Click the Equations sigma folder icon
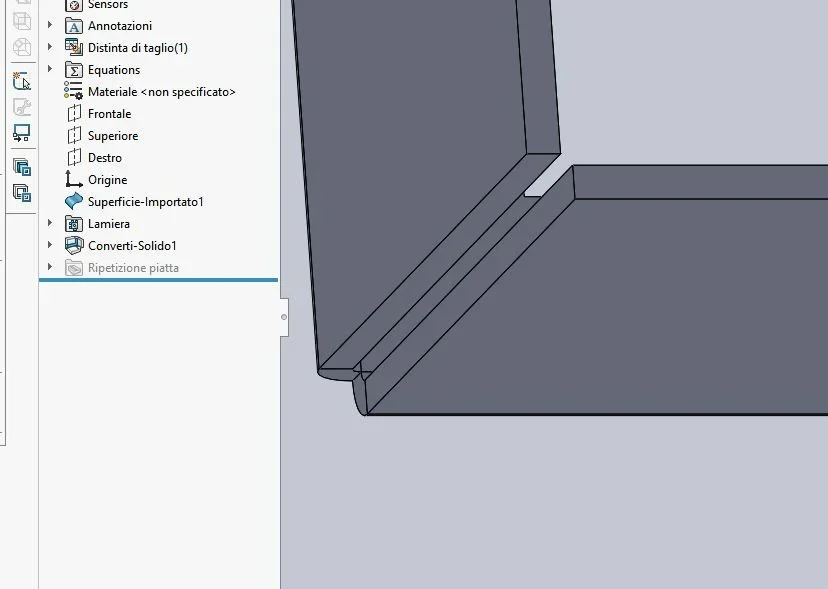Viewport: 828px width, 589px height. click(x=74, y=70)
